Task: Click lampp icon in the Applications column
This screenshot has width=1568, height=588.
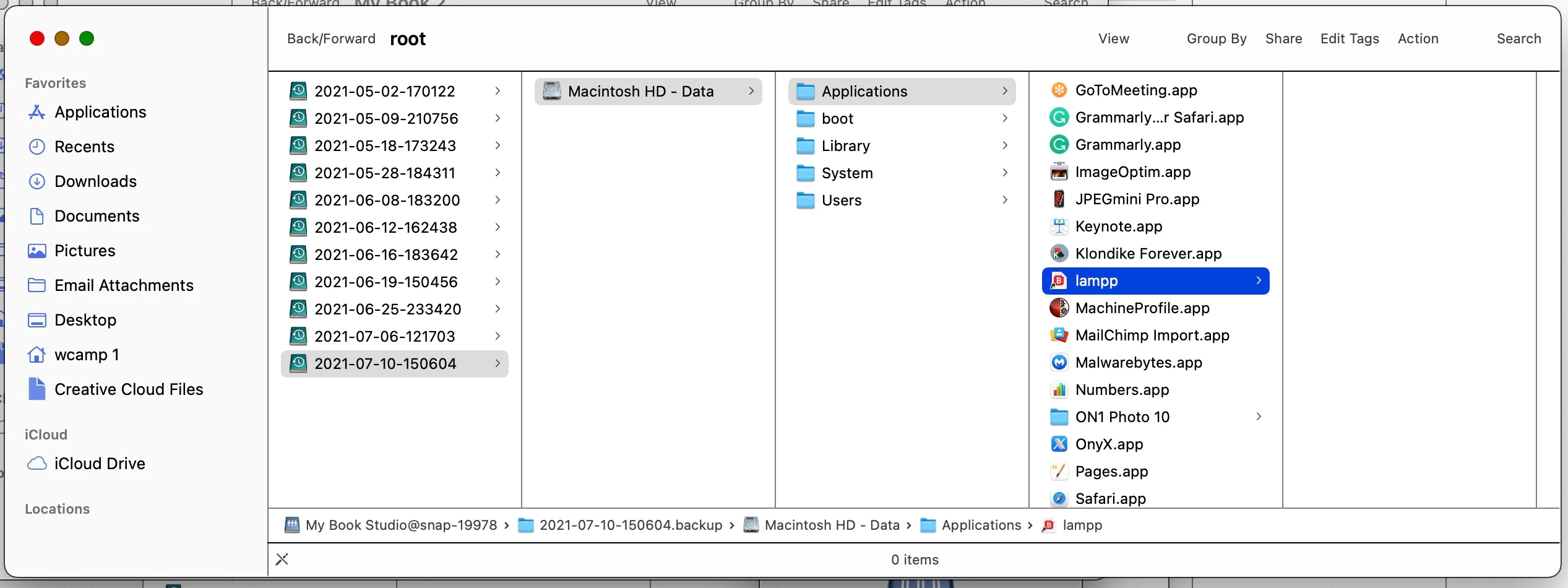Action: [x=1059, y=281]
